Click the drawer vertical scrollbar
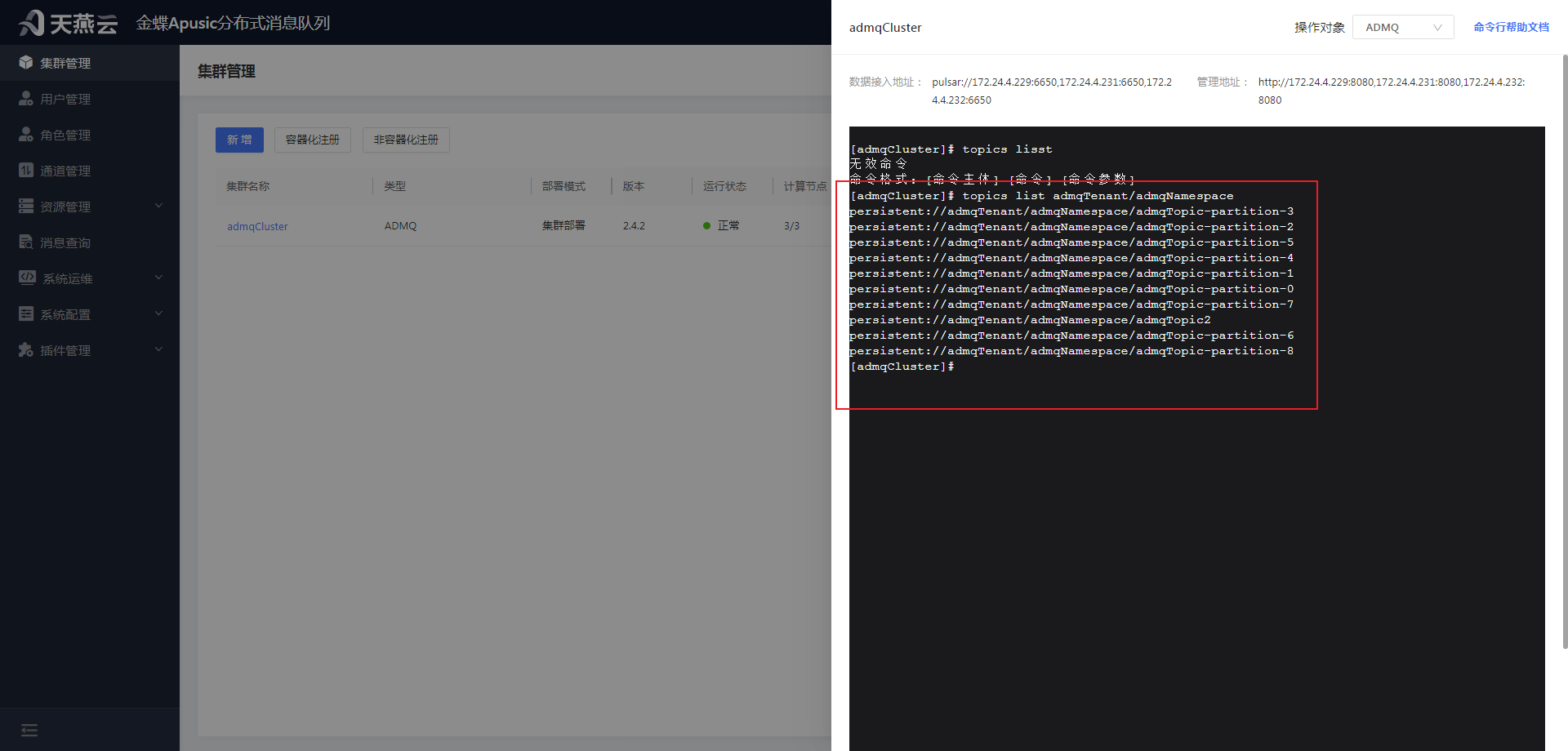 point(1565,352)
